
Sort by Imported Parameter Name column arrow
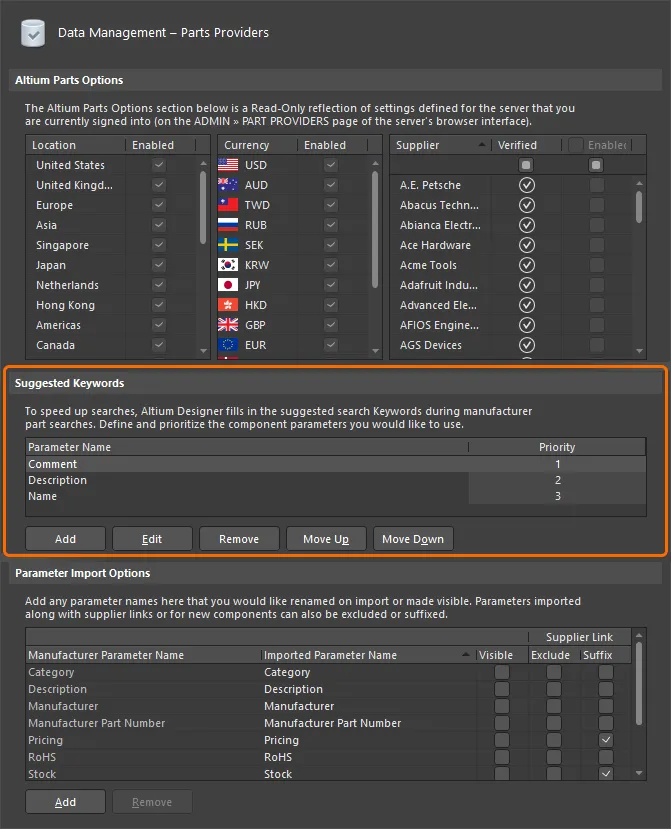pyautogui.click(x=467, y=655)
